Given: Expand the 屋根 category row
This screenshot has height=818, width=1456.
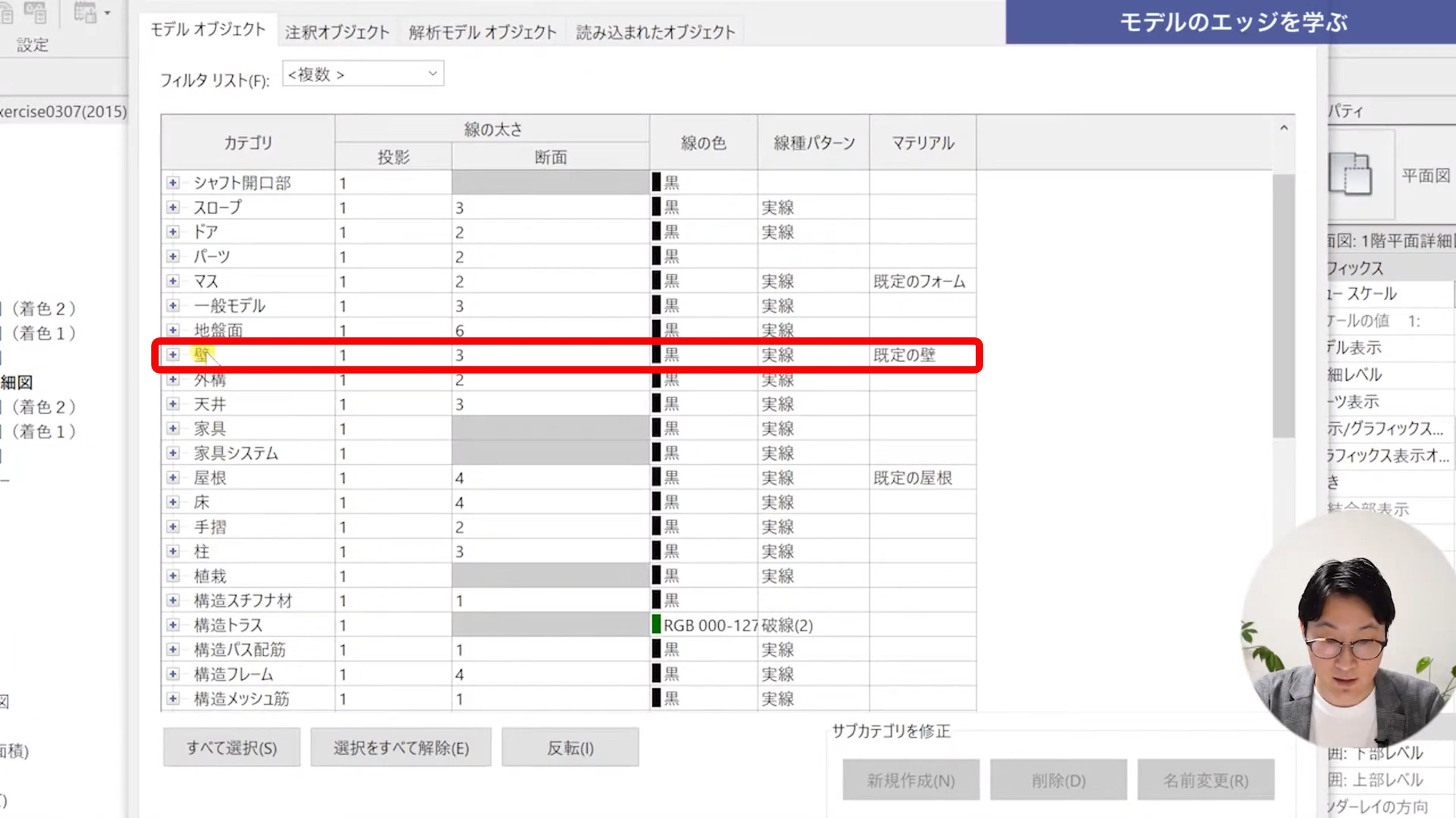Looking at the screenshot, I should pos(173,477).
